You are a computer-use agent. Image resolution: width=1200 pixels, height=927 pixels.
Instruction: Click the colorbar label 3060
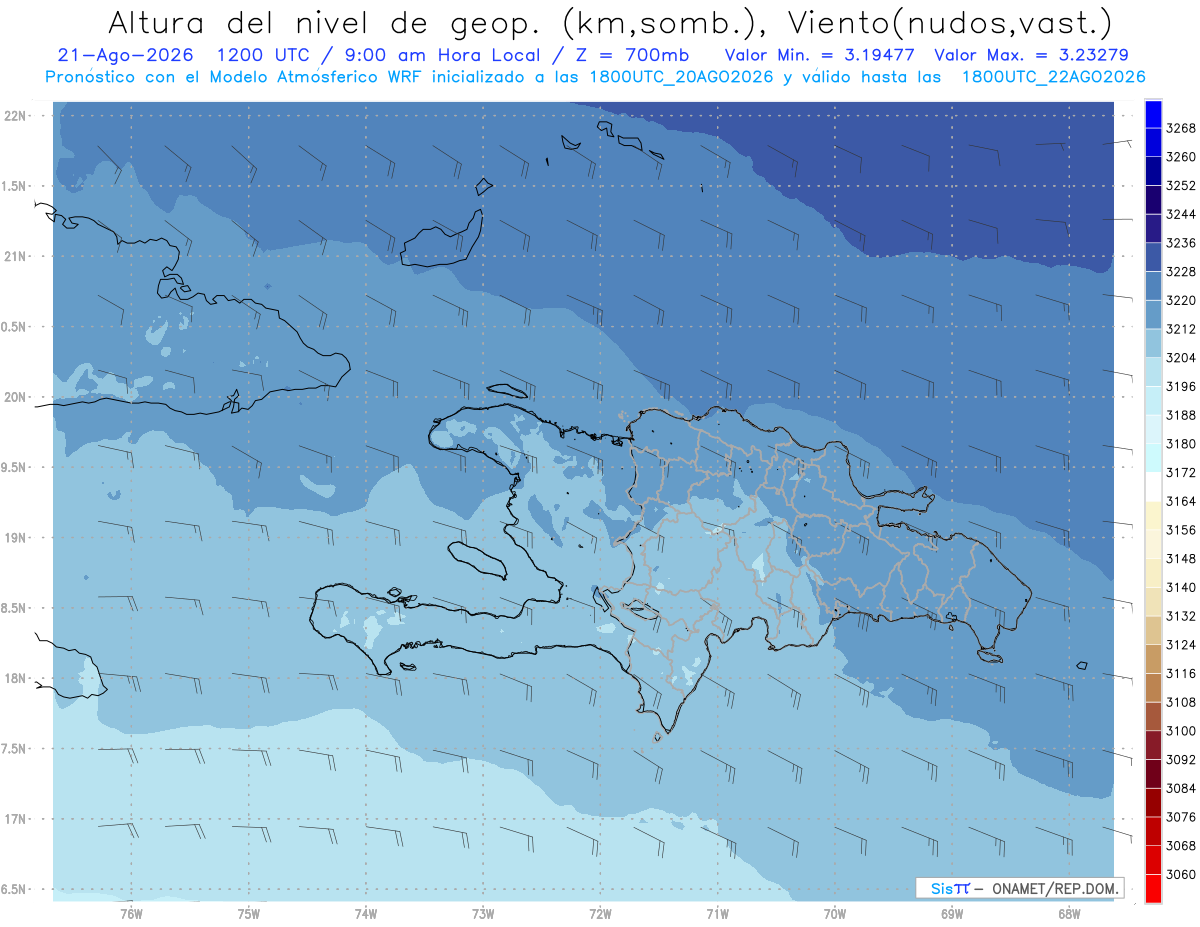click(1180, 874)
